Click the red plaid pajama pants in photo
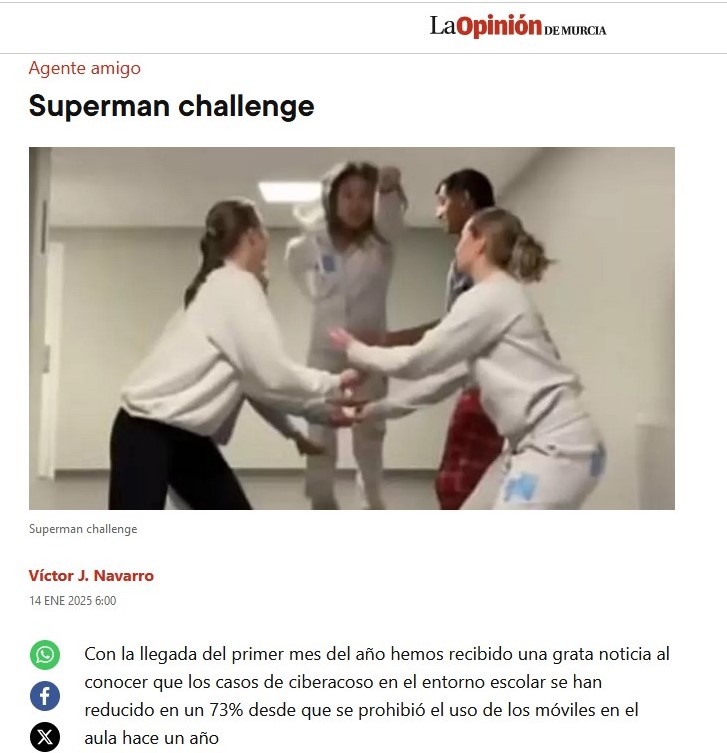727x753 pixels. click(x=468, y=451)
